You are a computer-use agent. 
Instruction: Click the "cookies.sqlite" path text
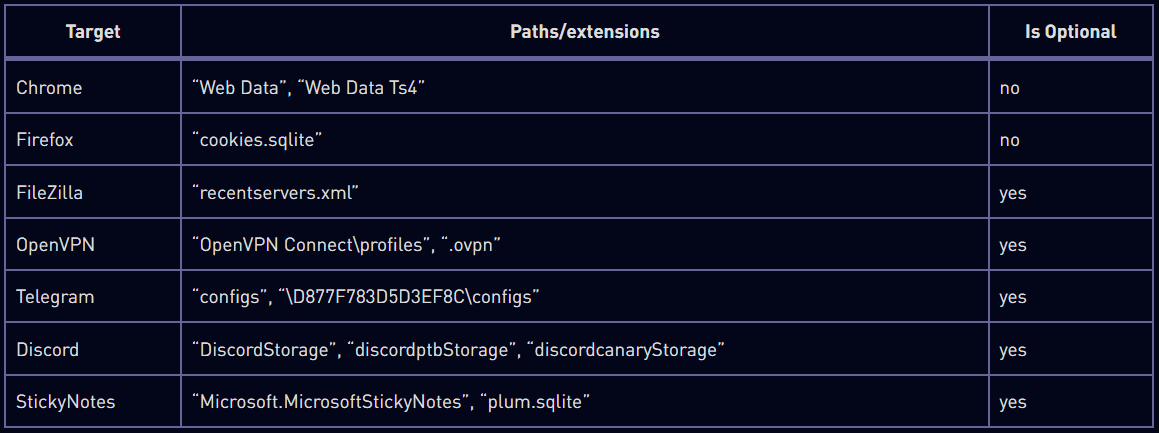click(258, 140)
